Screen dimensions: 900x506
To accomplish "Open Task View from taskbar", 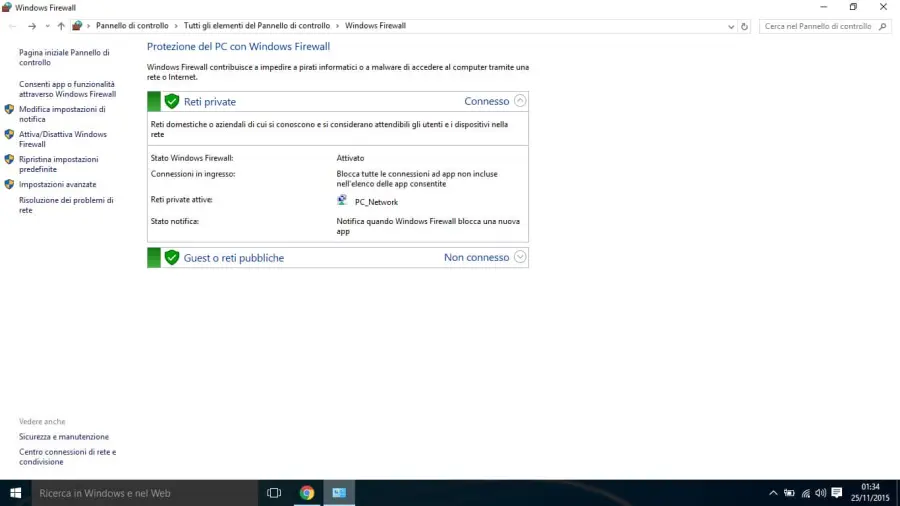I will pyautogui.click(x=274, y=493).
